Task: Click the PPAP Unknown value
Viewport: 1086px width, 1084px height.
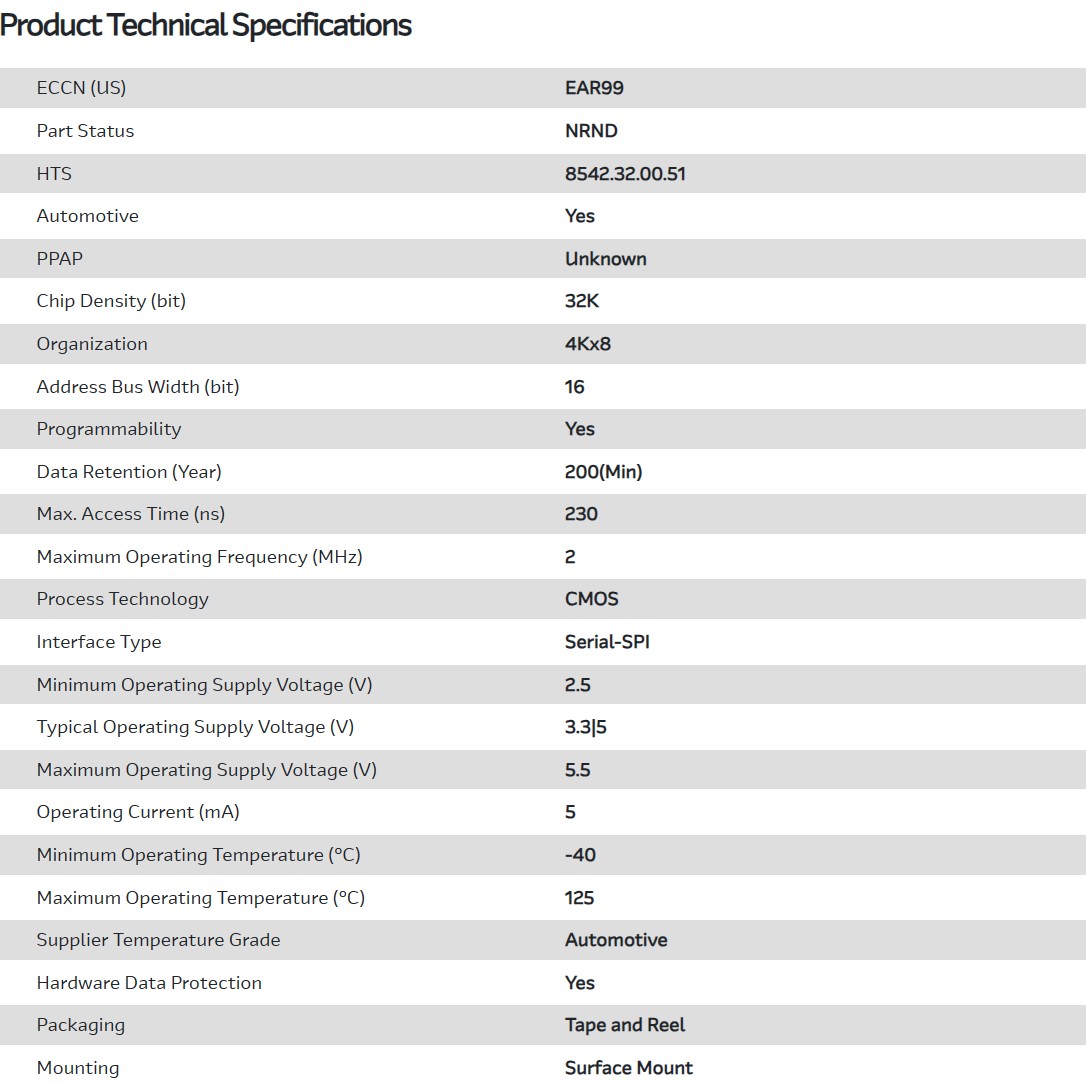Action: 605,259
